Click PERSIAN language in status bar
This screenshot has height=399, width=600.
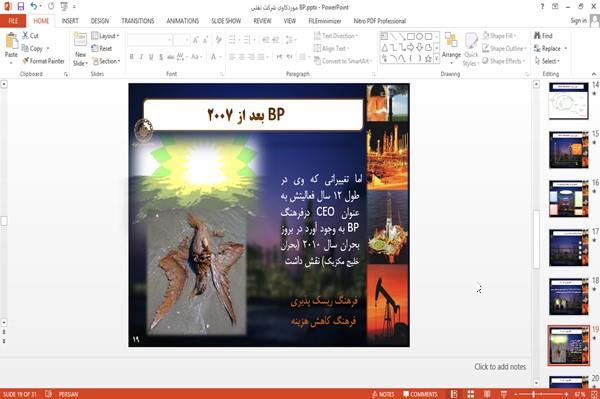tap(68, 394)
